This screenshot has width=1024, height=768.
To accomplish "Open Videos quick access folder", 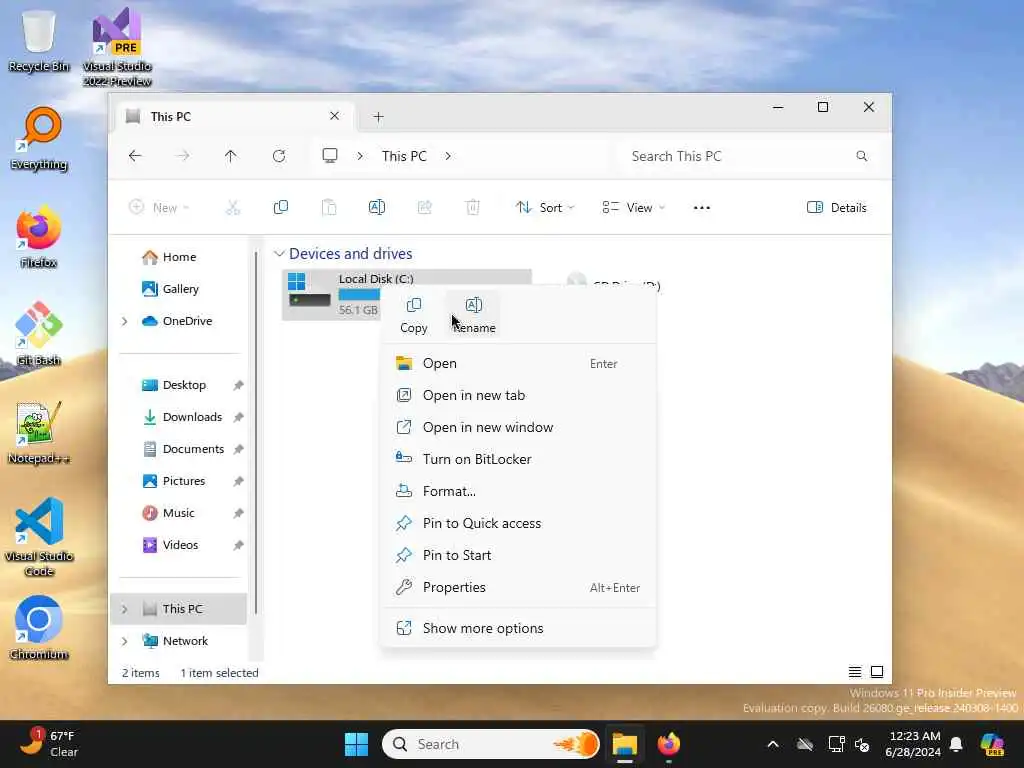I will click(180, 545).
